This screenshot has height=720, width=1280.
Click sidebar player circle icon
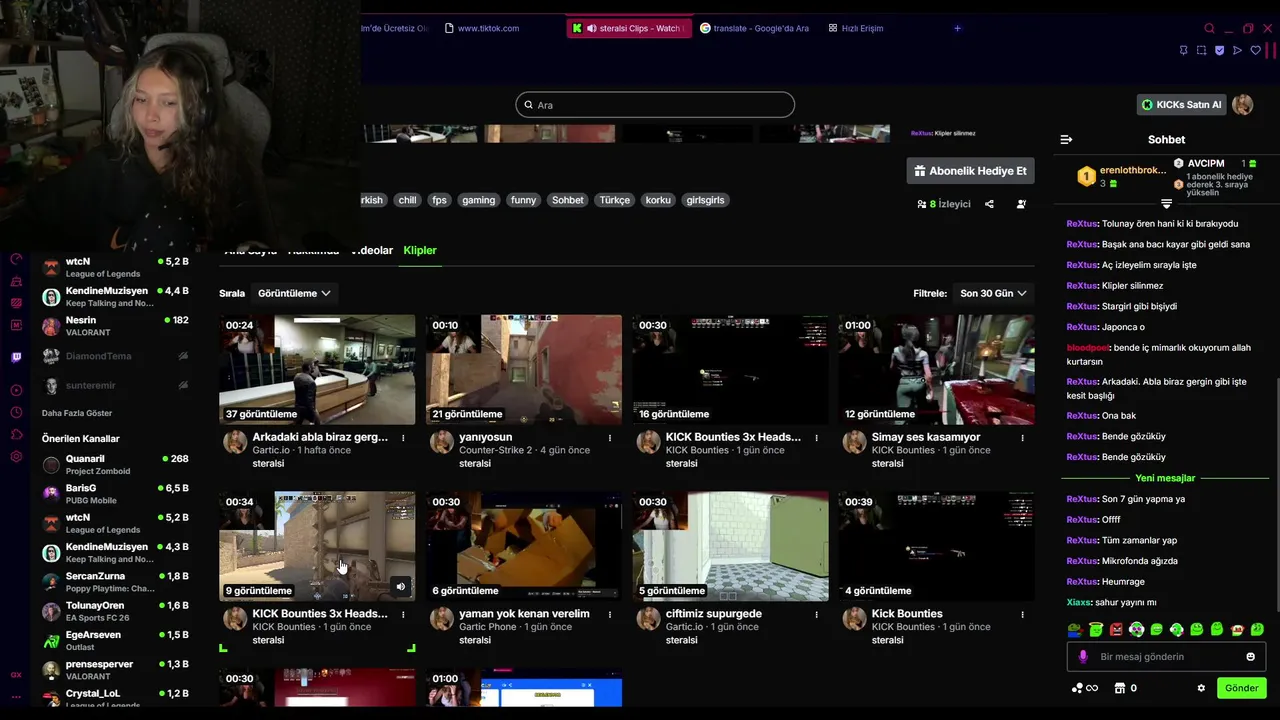tap(16, 390)
